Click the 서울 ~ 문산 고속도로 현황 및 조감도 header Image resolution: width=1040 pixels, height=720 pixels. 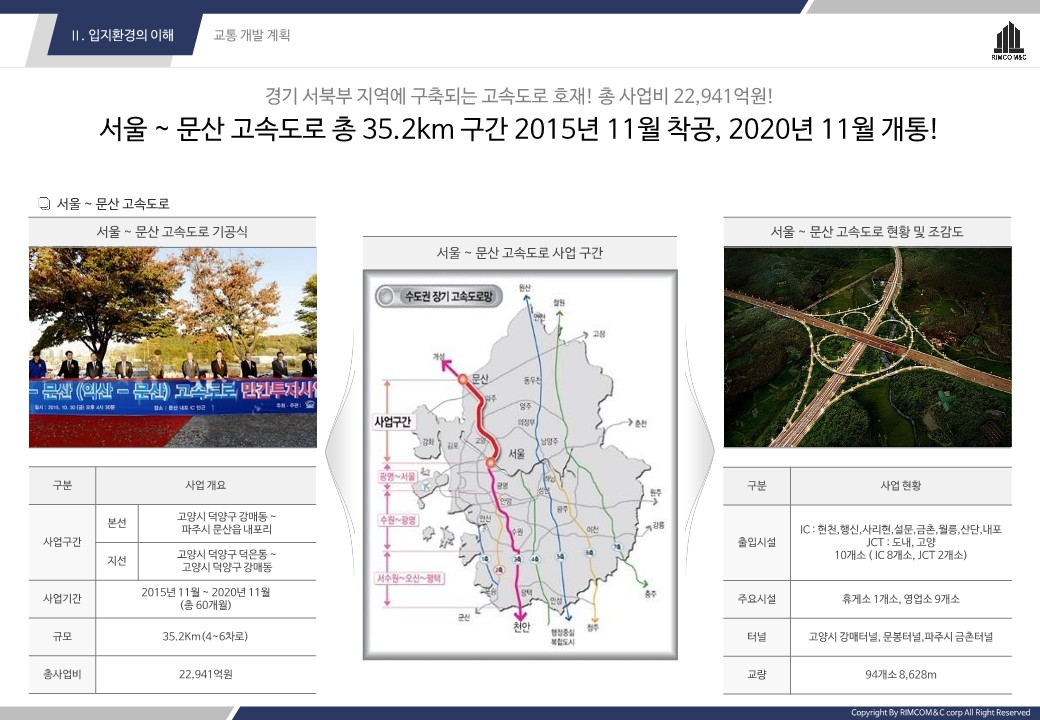tap(867, 231)
